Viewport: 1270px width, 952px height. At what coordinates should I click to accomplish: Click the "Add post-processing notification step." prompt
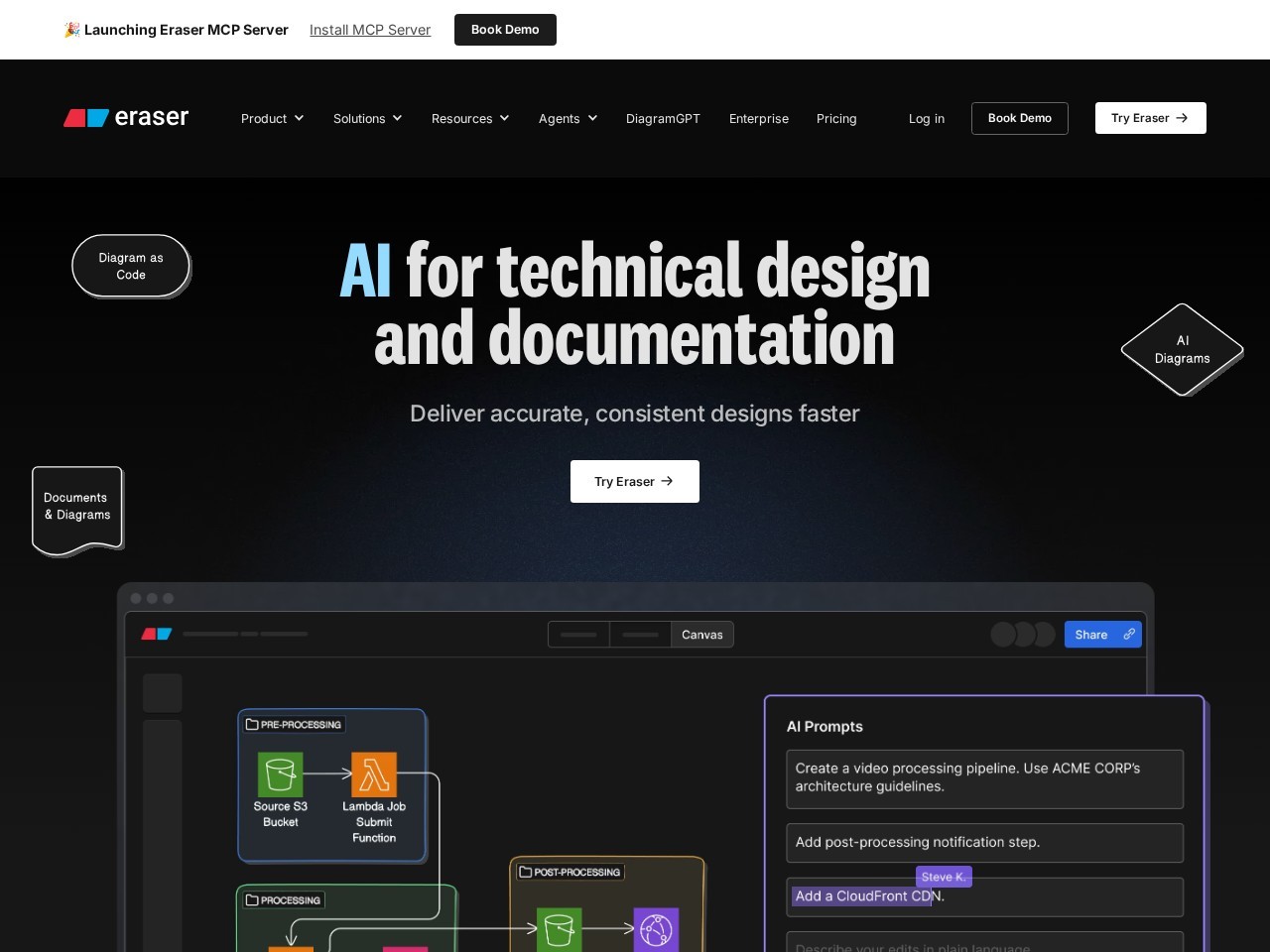[x=985, y=843]
